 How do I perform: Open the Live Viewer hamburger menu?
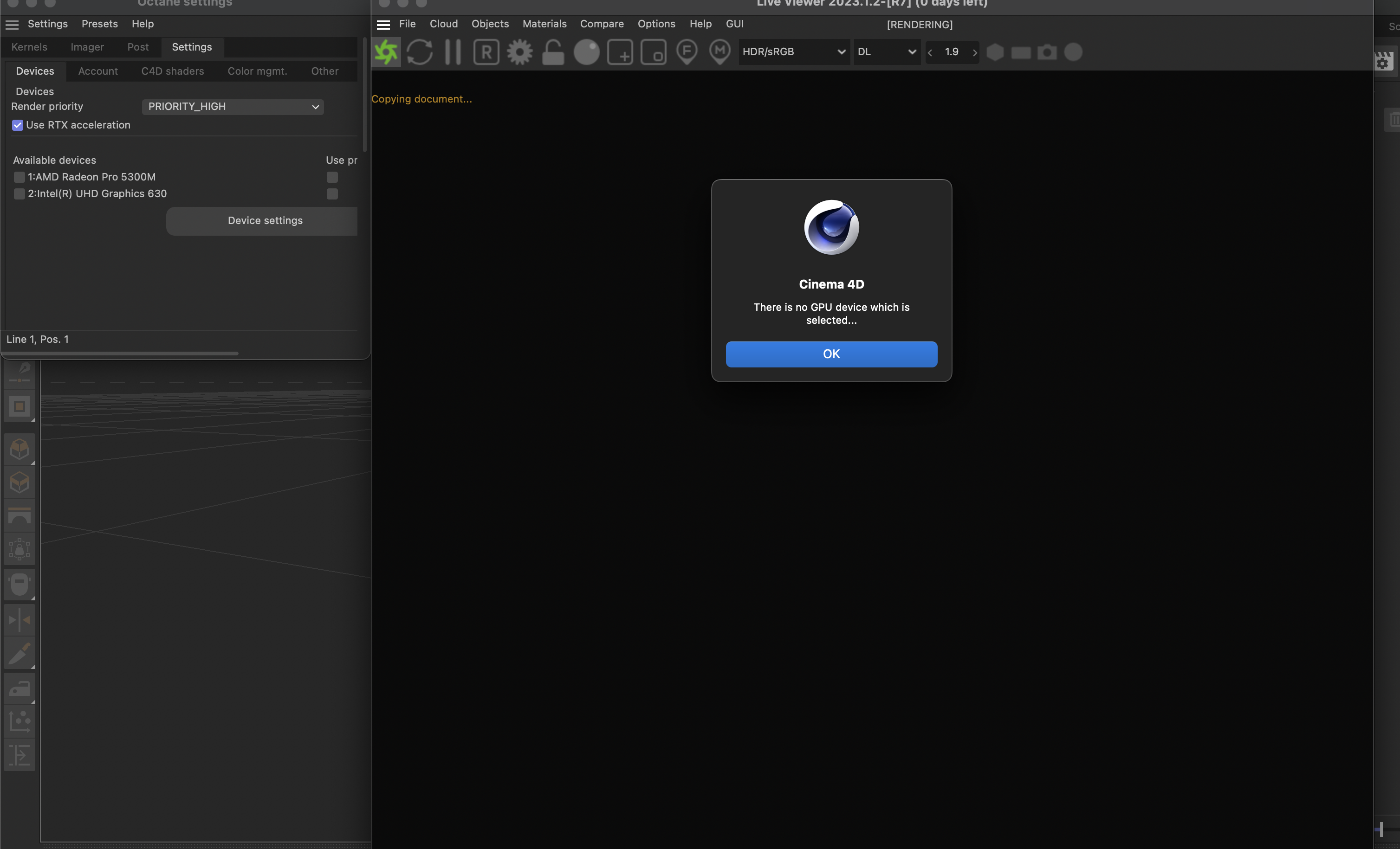click(383, 25)
